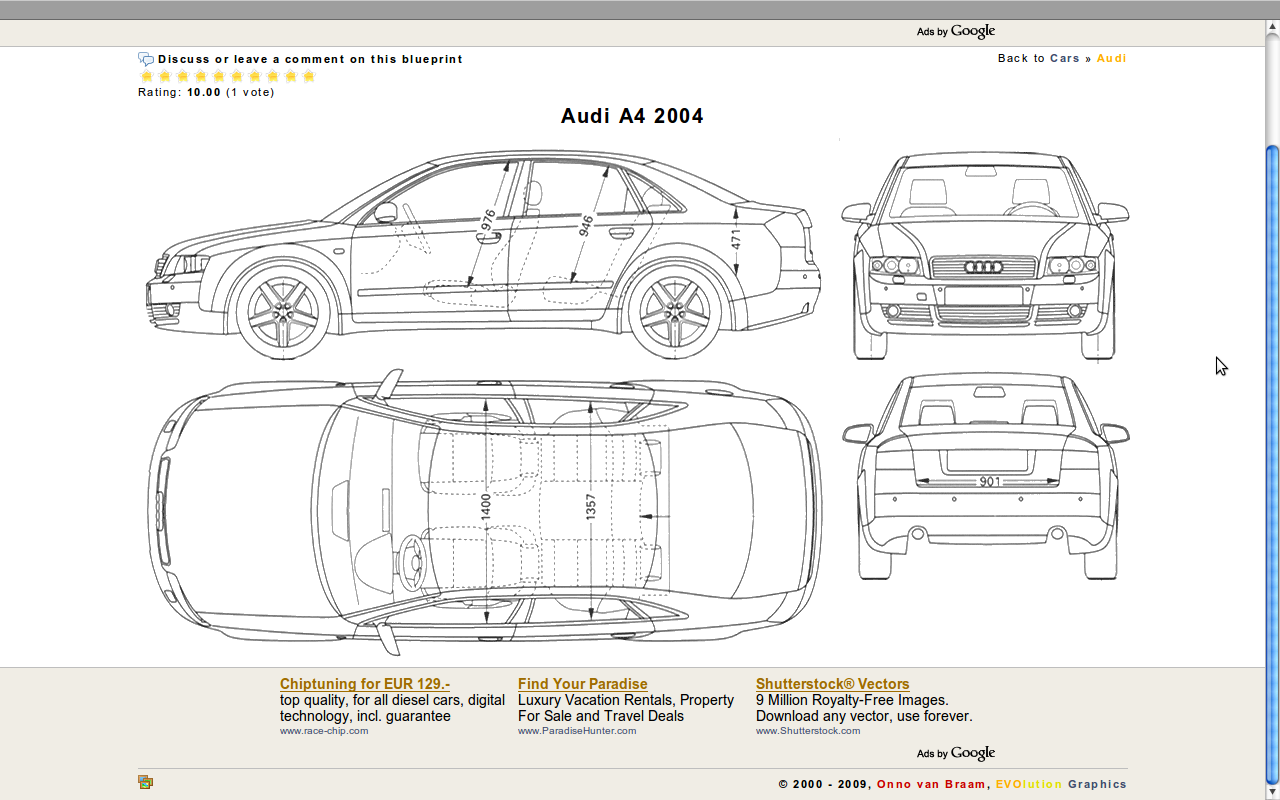Click the '901' dimension on the rear view
The height and width of the screenshot is (800, 1280).
pyautogui.click(x=989, y=481)
